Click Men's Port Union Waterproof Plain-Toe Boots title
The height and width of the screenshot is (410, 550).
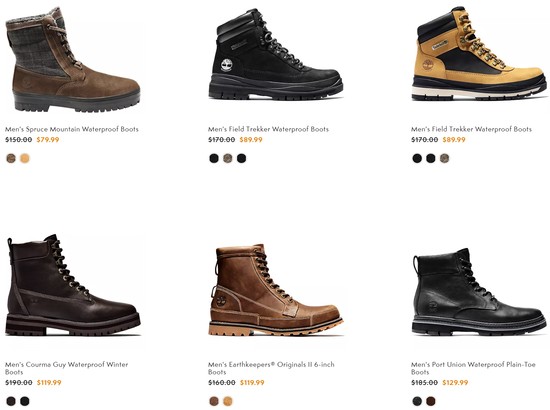coord(473,368)
